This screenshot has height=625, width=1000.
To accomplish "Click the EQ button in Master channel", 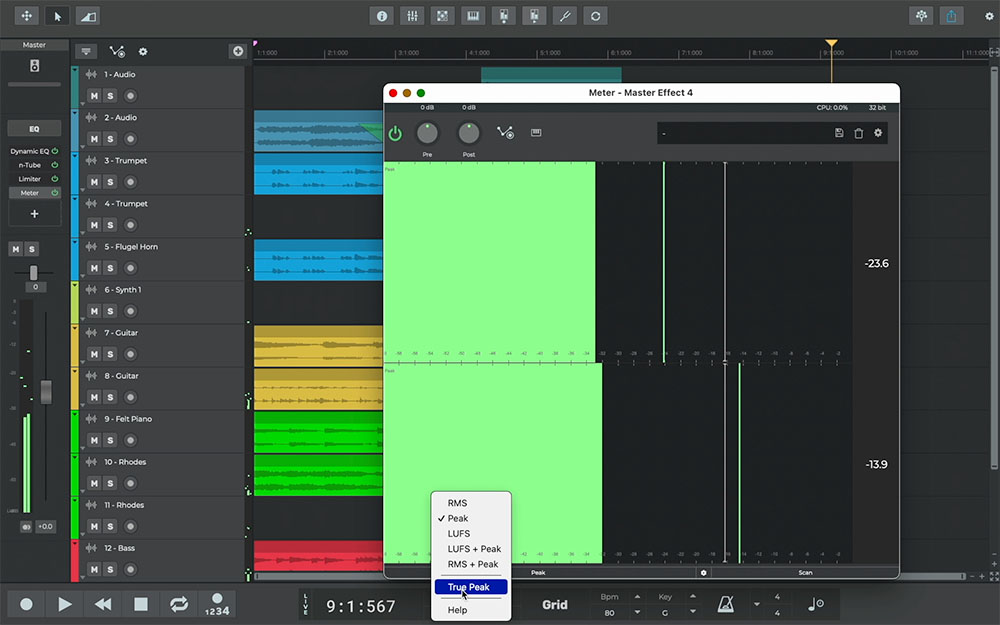I will pos(34,129).
